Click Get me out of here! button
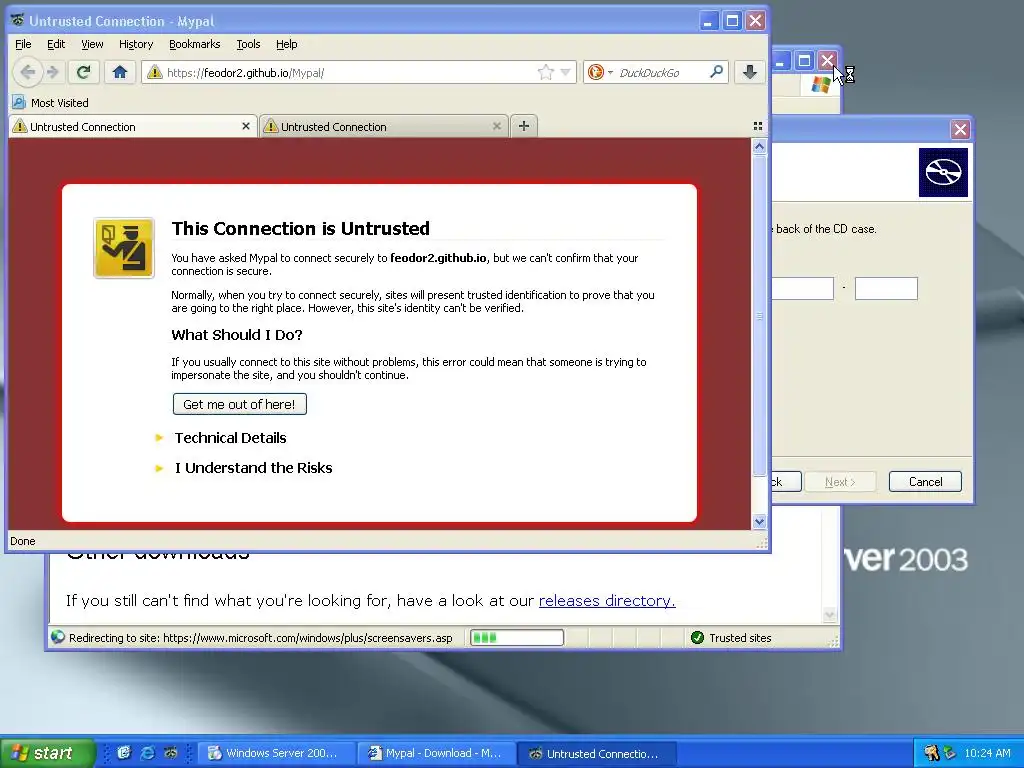This screenshot has height=768, width=1024. click(x=240, y=404)
